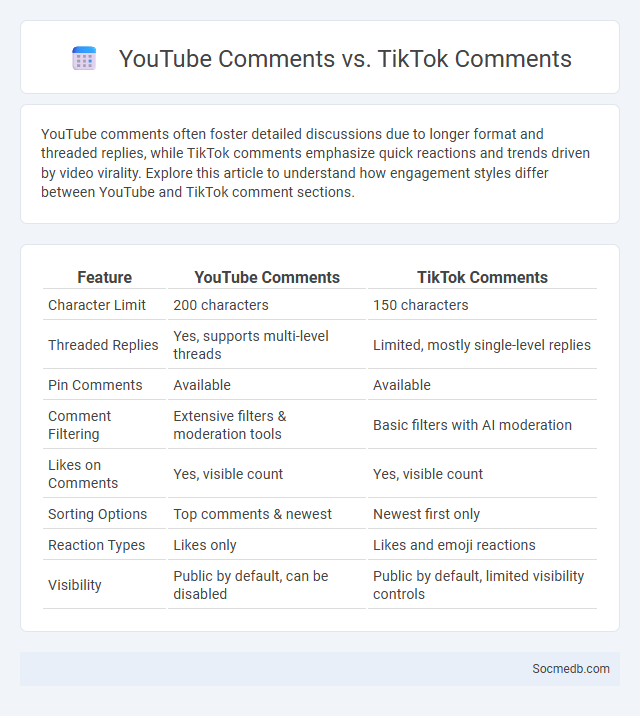The width and height of the screenshot is (640, 716).
Task: Click the intro paragraph about YouTube comments
Action: [315, 163]
